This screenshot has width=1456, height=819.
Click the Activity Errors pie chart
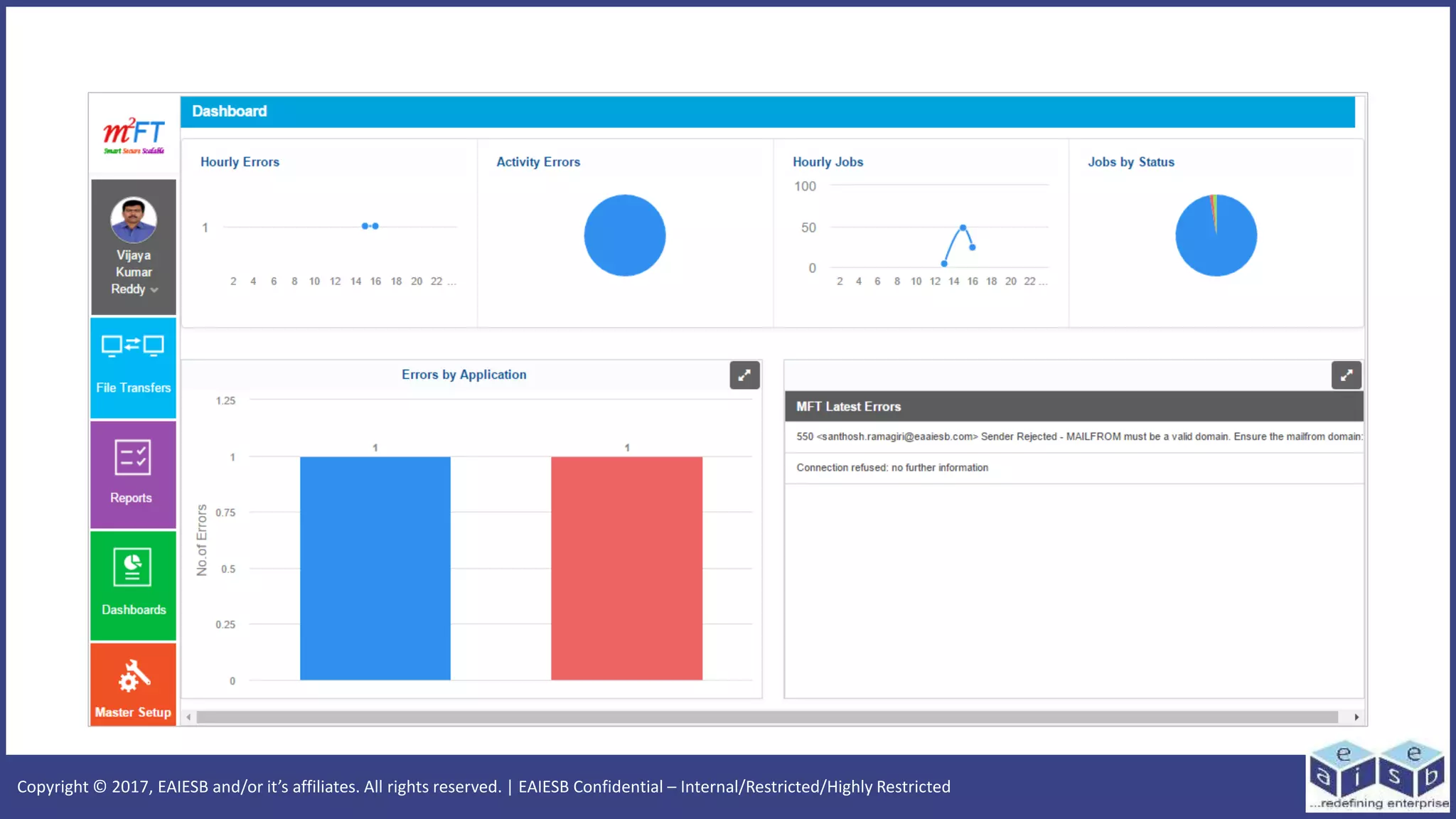coord(624,235)
